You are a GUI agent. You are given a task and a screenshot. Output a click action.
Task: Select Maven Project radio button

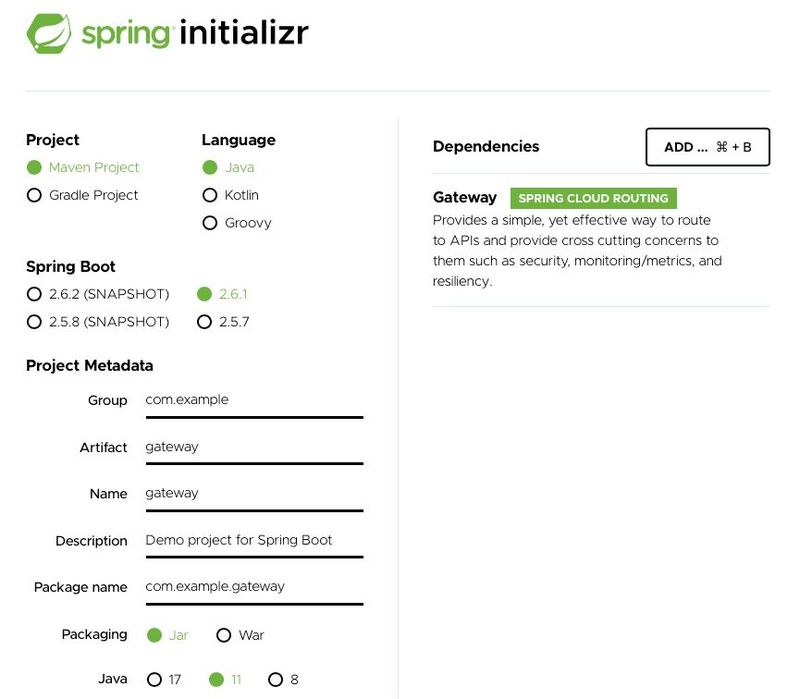(34, 168)
